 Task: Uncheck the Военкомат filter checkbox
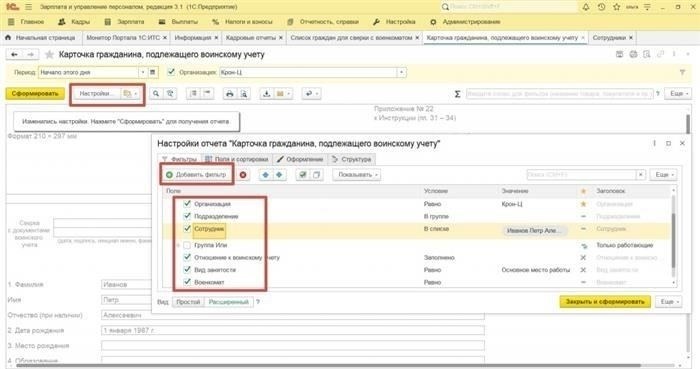[x=187, y=282]
